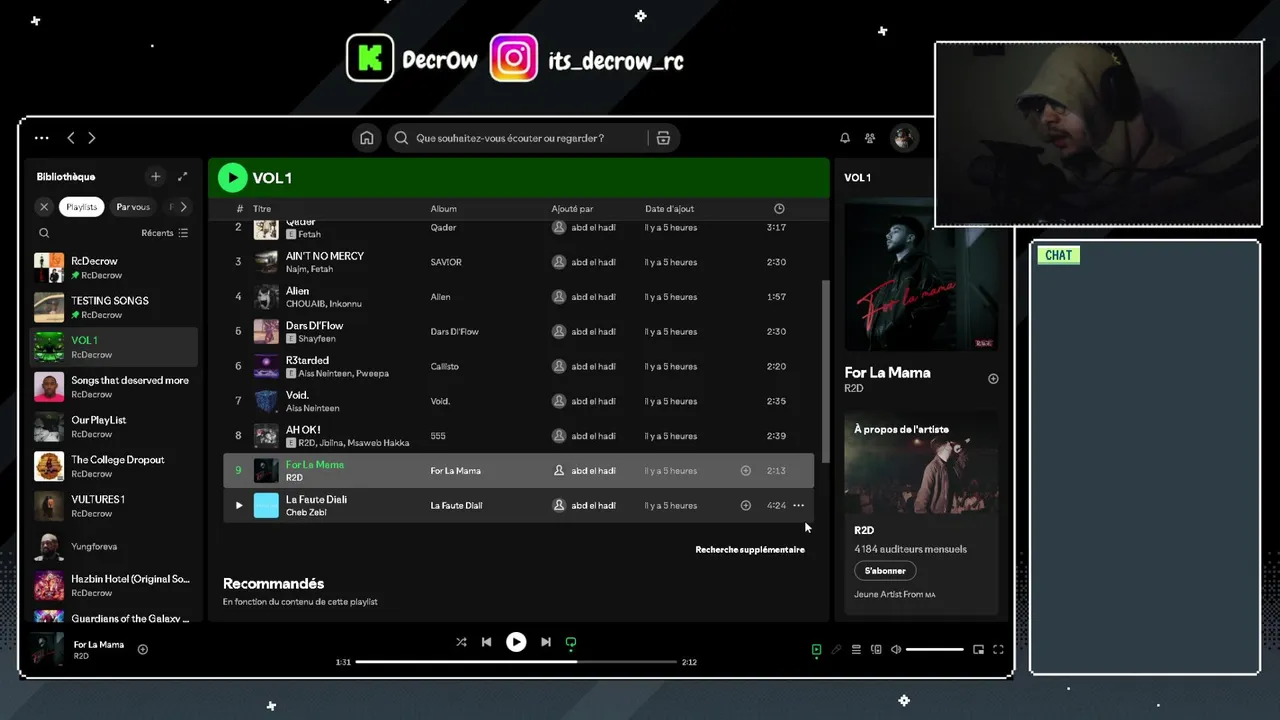Add the now-playing song via bottom-bar plus
Screen dimensions: 1280x720
142,649
